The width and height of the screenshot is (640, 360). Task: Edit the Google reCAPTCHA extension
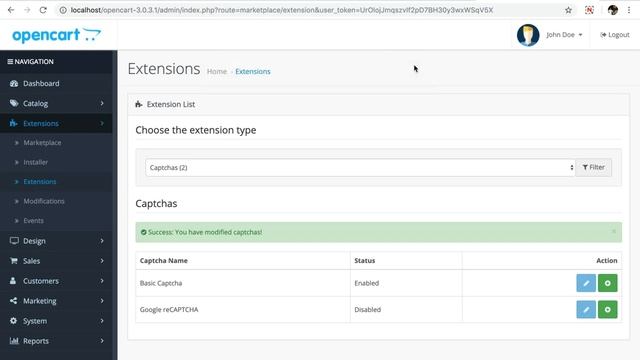click(586, 310)
